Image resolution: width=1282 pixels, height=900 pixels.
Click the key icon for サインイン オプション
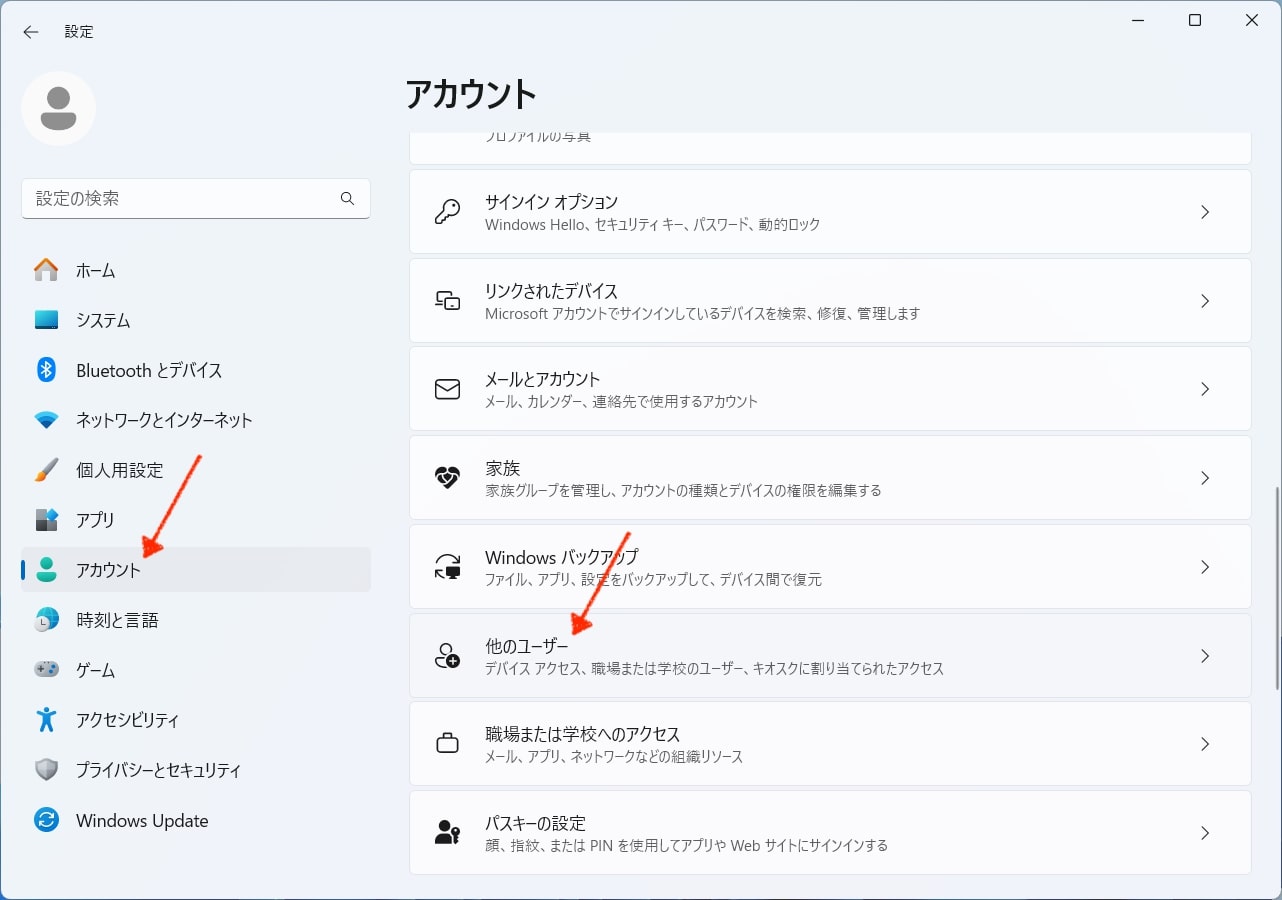coord(447,212)
